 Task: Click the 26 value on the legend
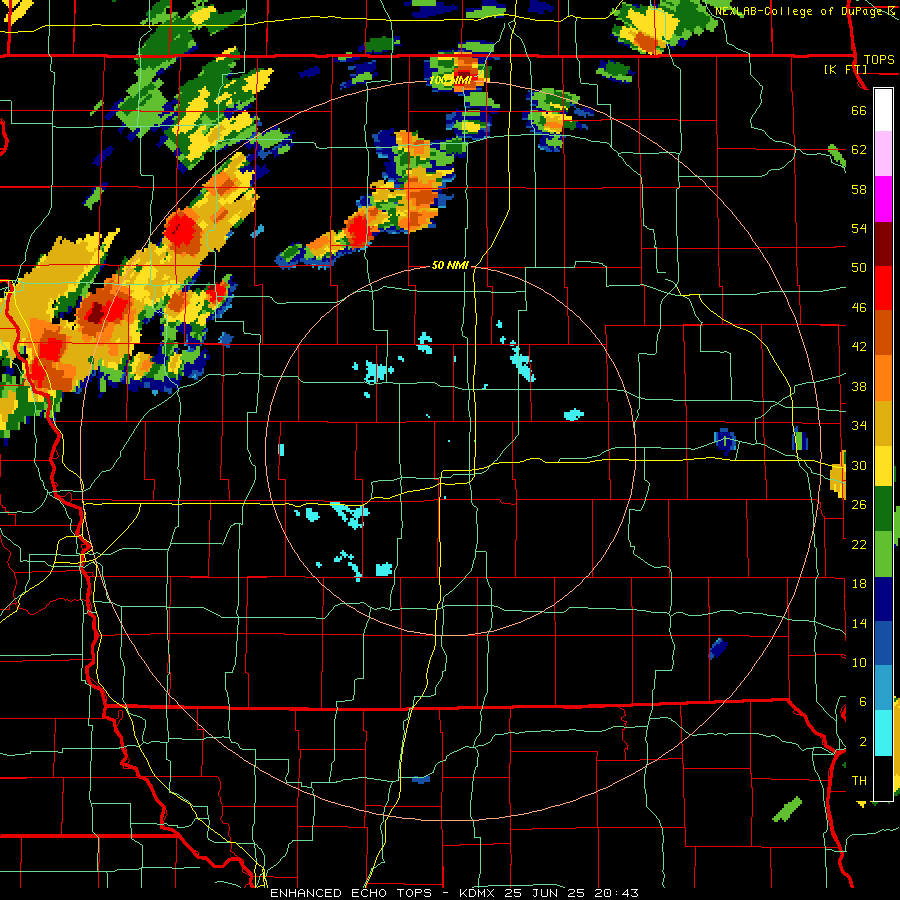pos(859,505)
